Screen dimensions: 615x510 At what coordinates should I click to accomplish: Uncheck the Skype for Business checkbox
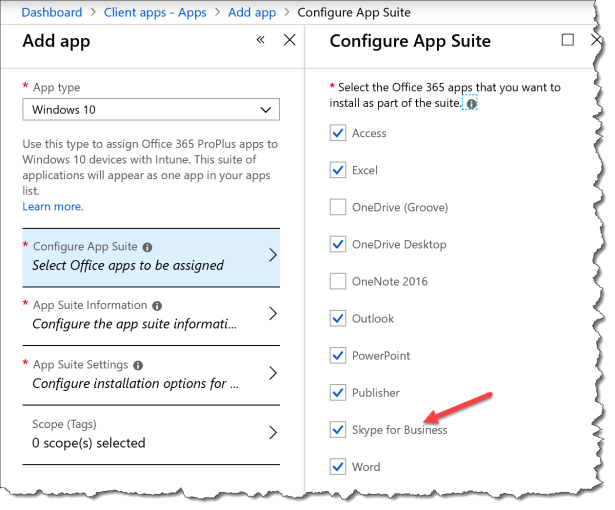point(338,430)
